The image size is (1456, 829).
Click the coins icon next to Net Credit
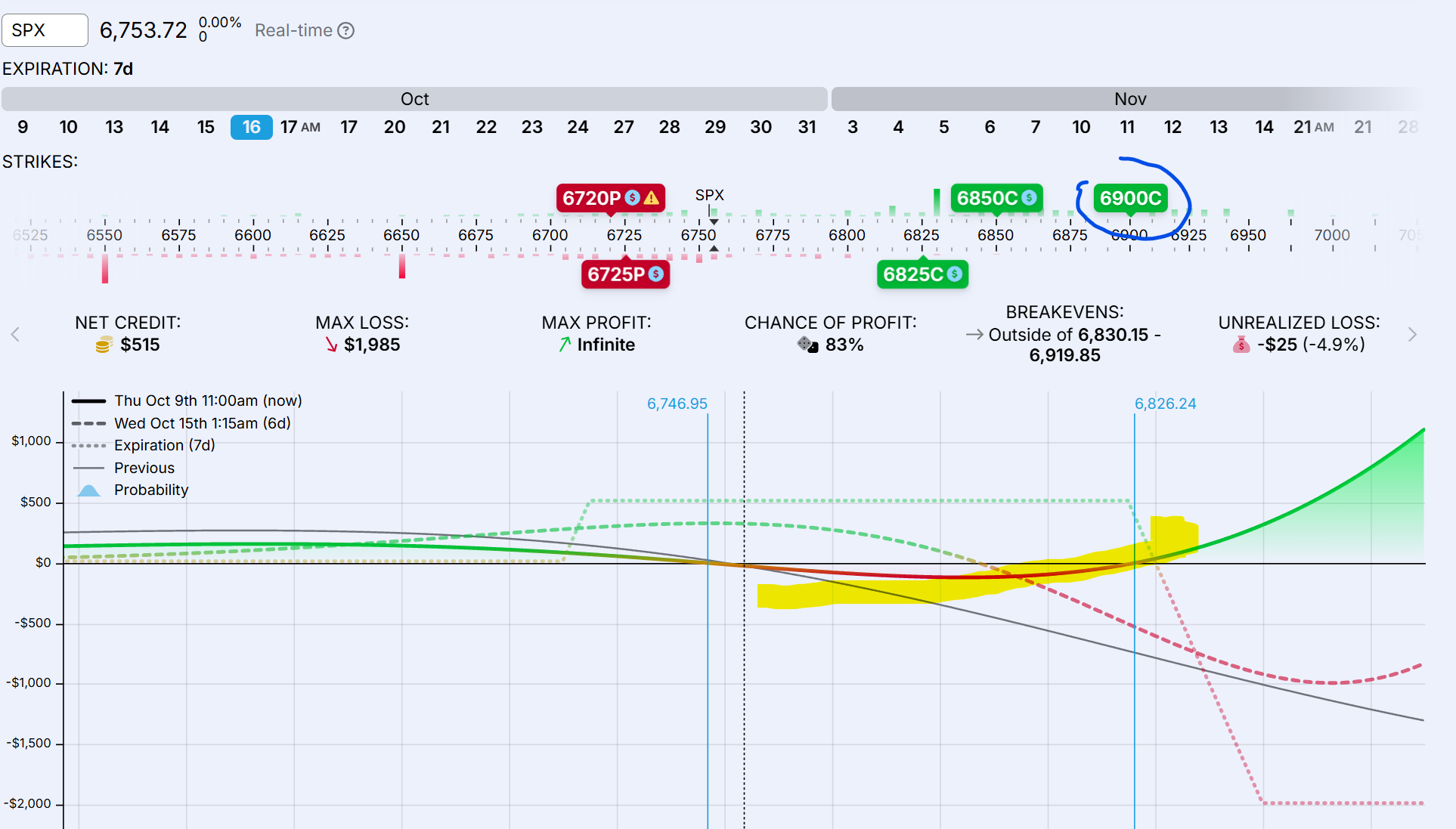(x=104, y=345)
